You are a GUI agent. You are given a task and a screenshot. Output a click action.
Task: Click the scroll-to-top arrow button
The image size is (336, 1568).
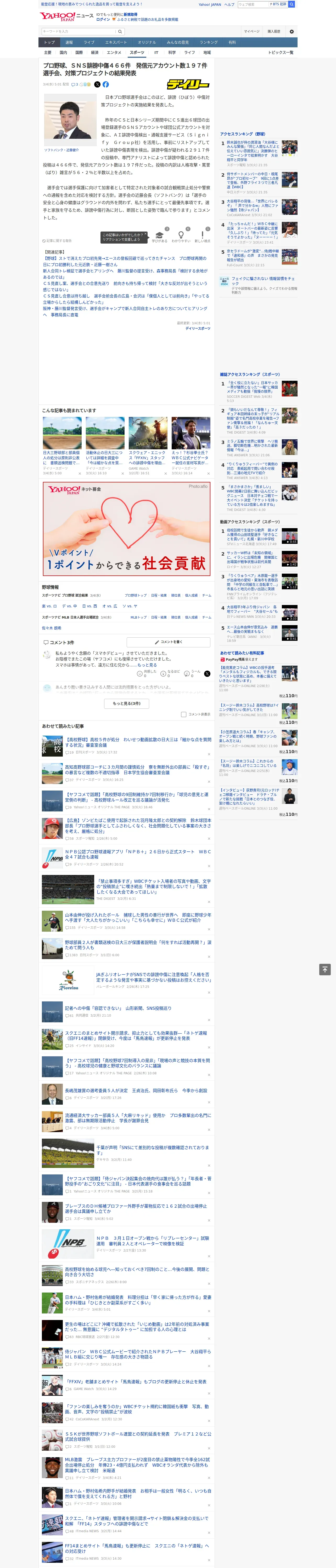point(325,969)
